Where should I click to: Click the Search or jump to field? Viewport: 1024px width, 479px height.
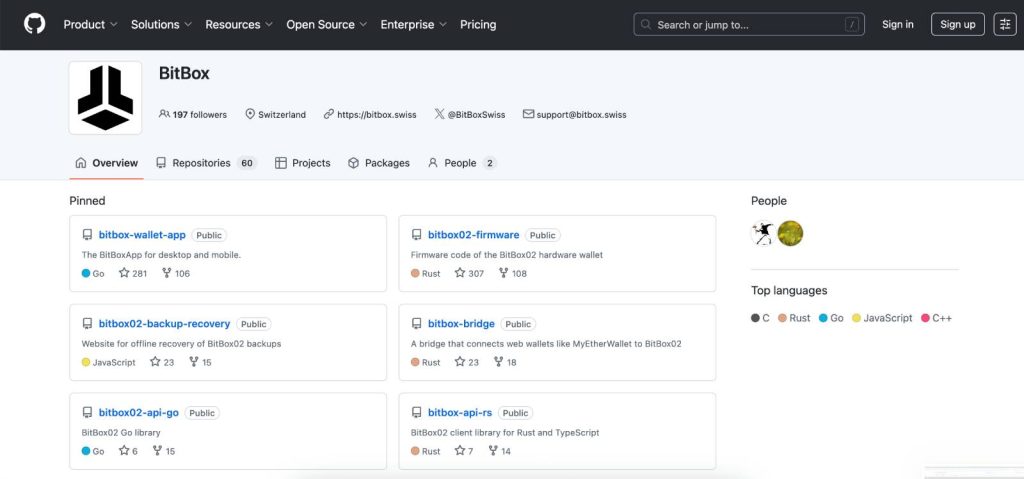(750, 24)
